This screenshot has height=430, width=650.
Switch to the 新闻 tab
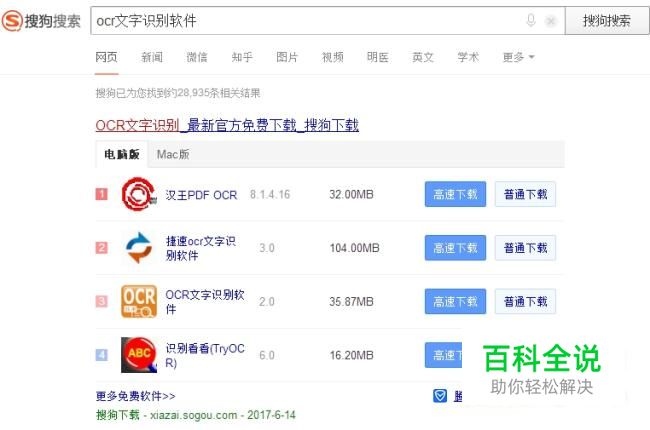pos(152,57)
